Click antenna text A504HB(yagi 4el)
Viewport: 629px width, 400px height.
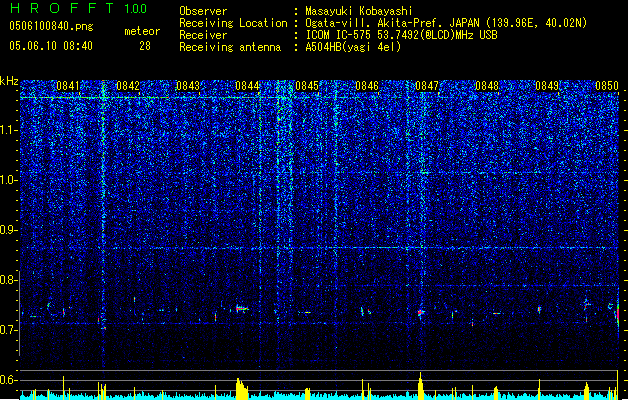(353, 47)
